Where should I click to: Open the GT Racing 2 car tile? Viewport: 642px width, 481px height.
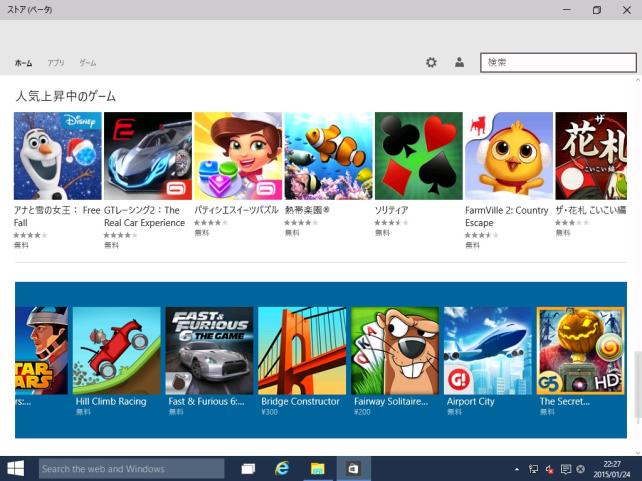148,156
